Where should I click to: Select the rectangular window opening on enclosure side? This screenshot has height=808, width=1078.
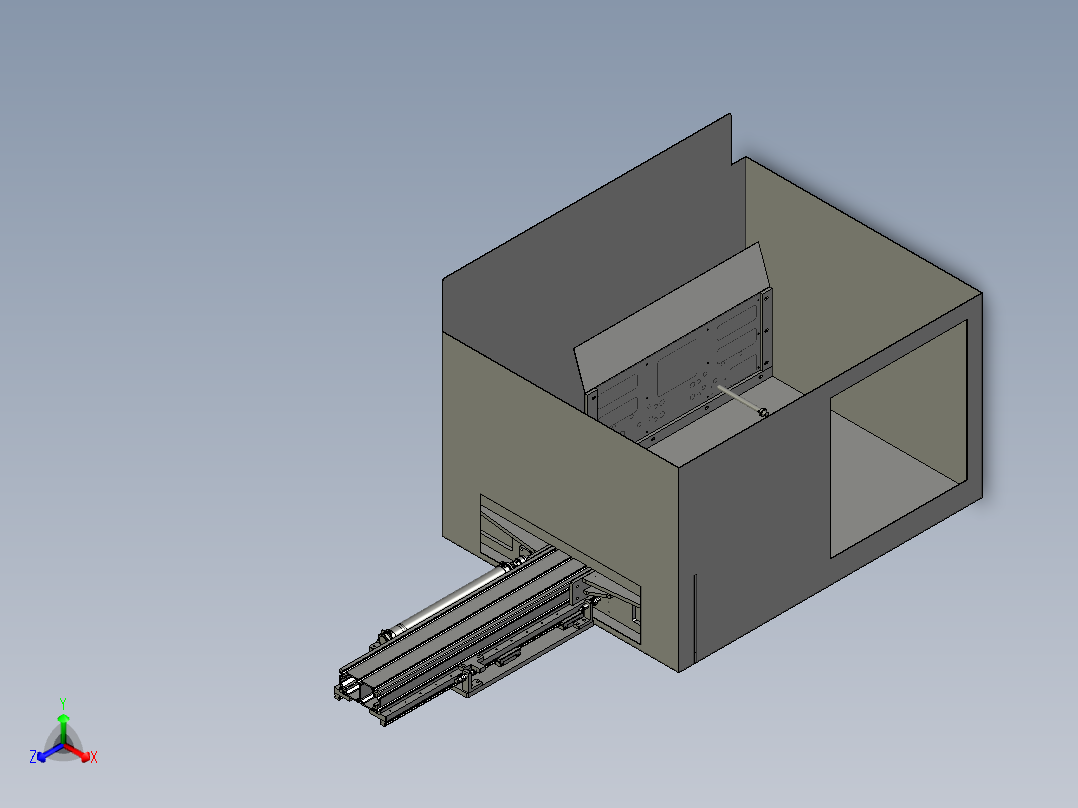coord(899,437)
